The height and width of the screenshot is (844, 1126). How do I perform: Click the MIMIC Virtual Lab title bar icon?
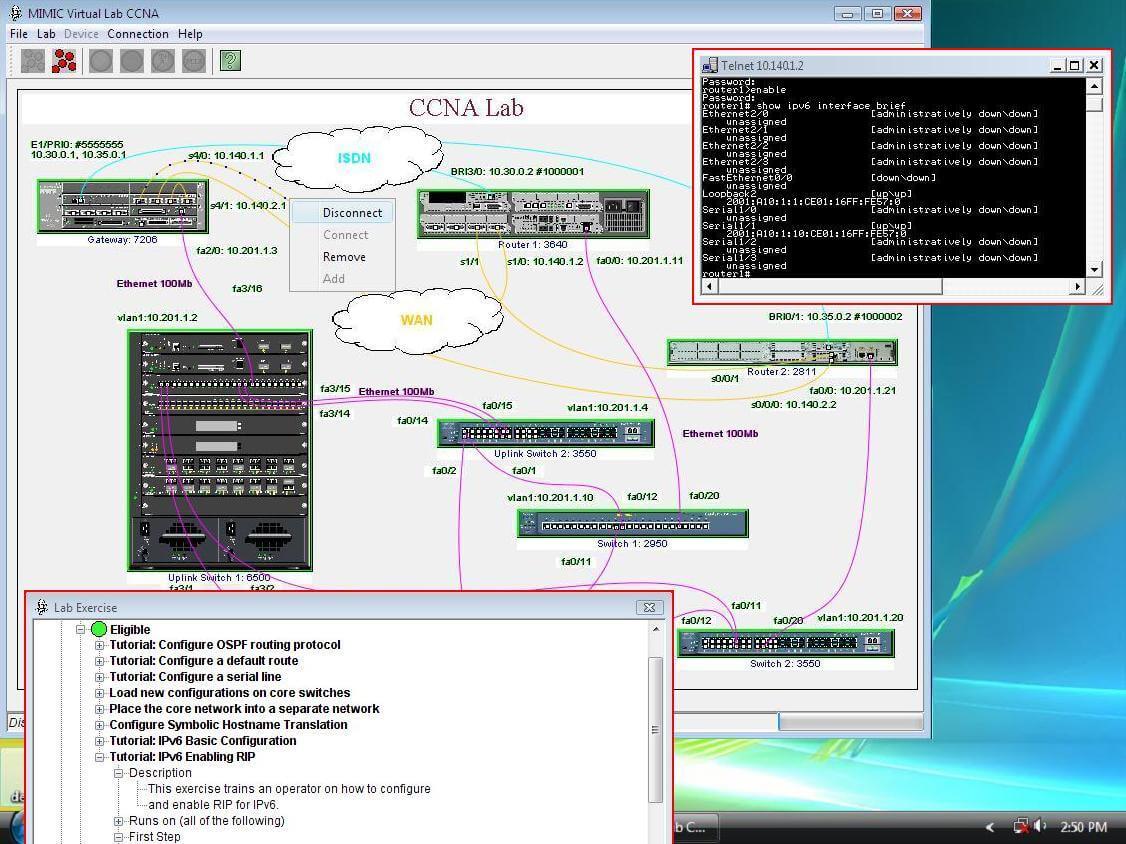coord(15,13)
